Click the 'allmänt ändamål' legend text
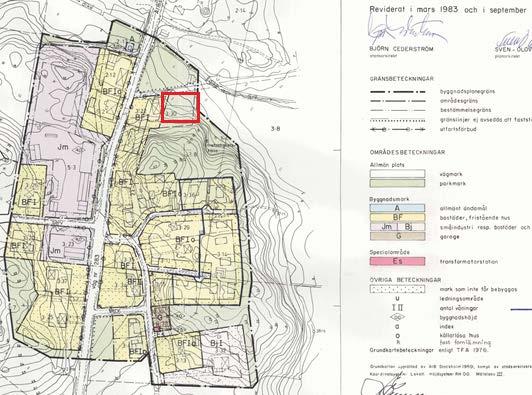Viewport: 532px width, 395px height. (463, 208)
